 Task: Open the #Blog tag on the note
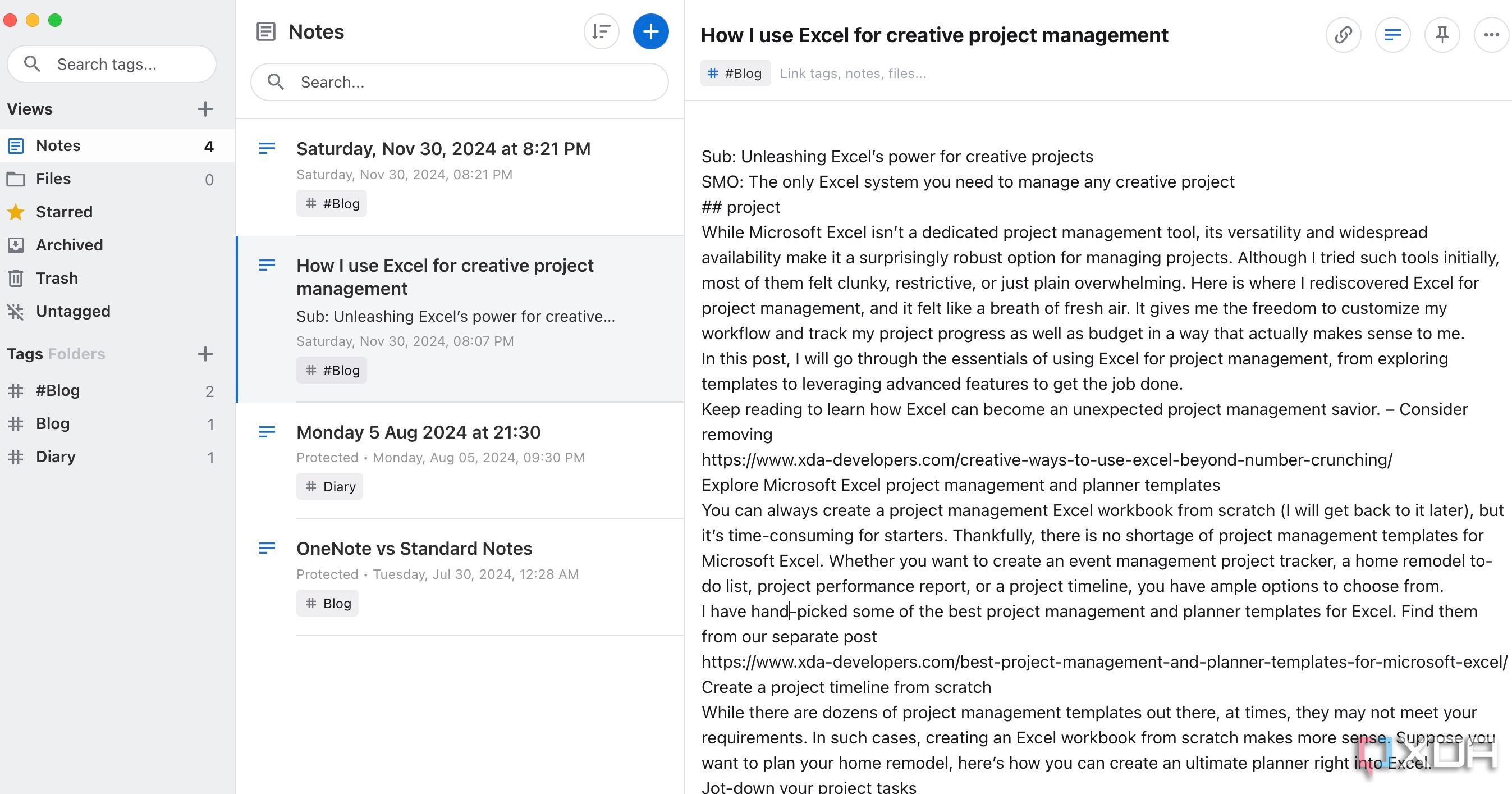pos(736,73)
